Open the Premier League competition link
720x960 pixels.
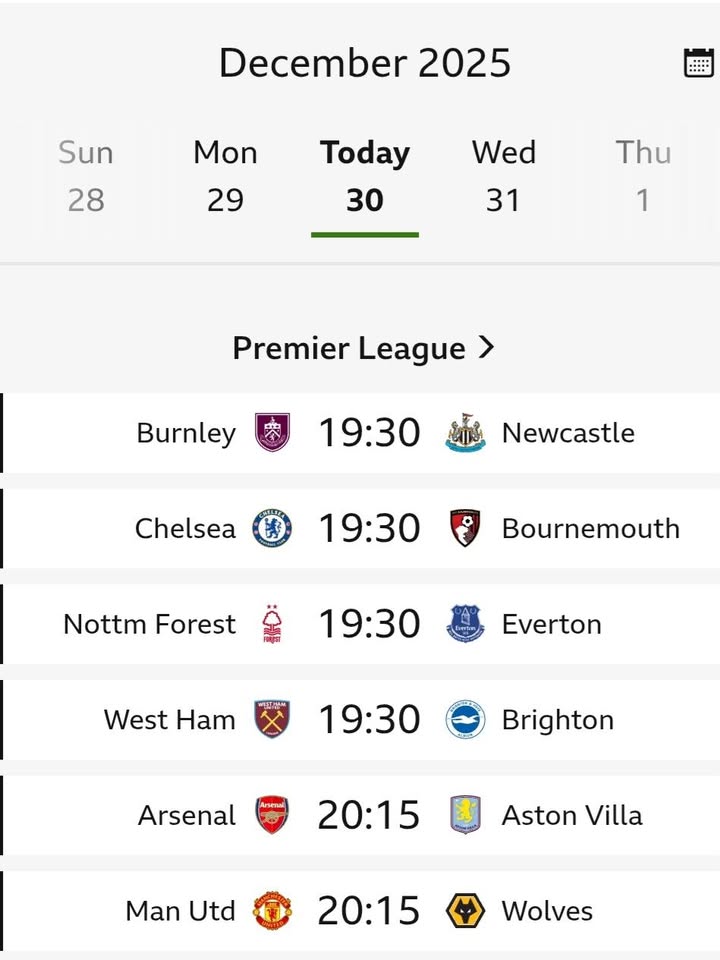[x=349, y=348]
